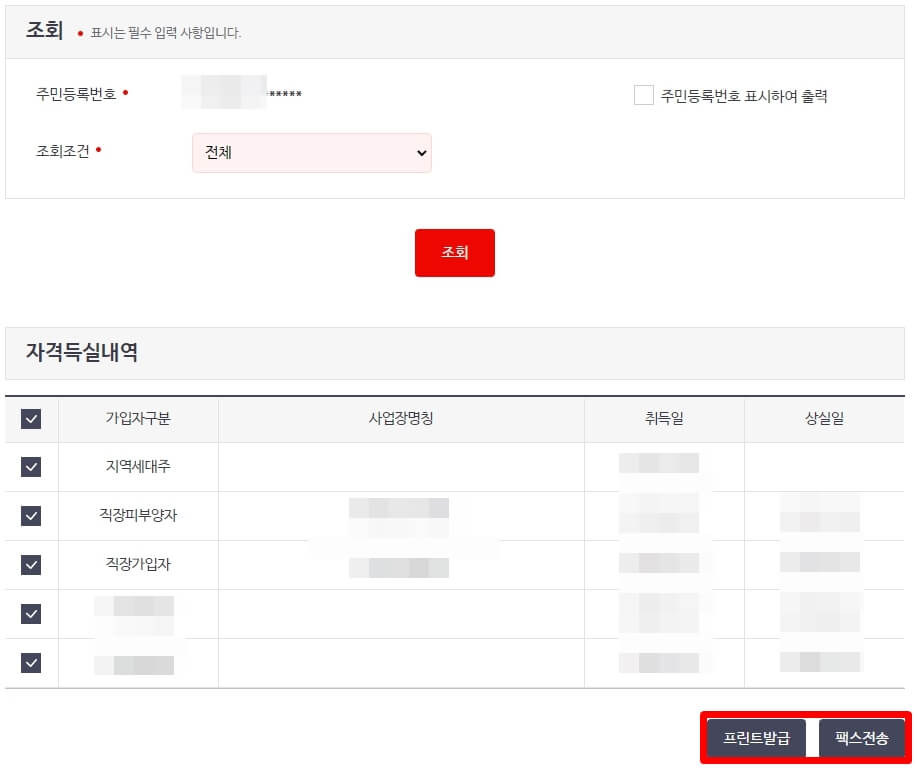Click the red 조회 search button
Image resolution: width=916 pixels, height=772 pixels.
pyautogui.click(x=454, y=253)
